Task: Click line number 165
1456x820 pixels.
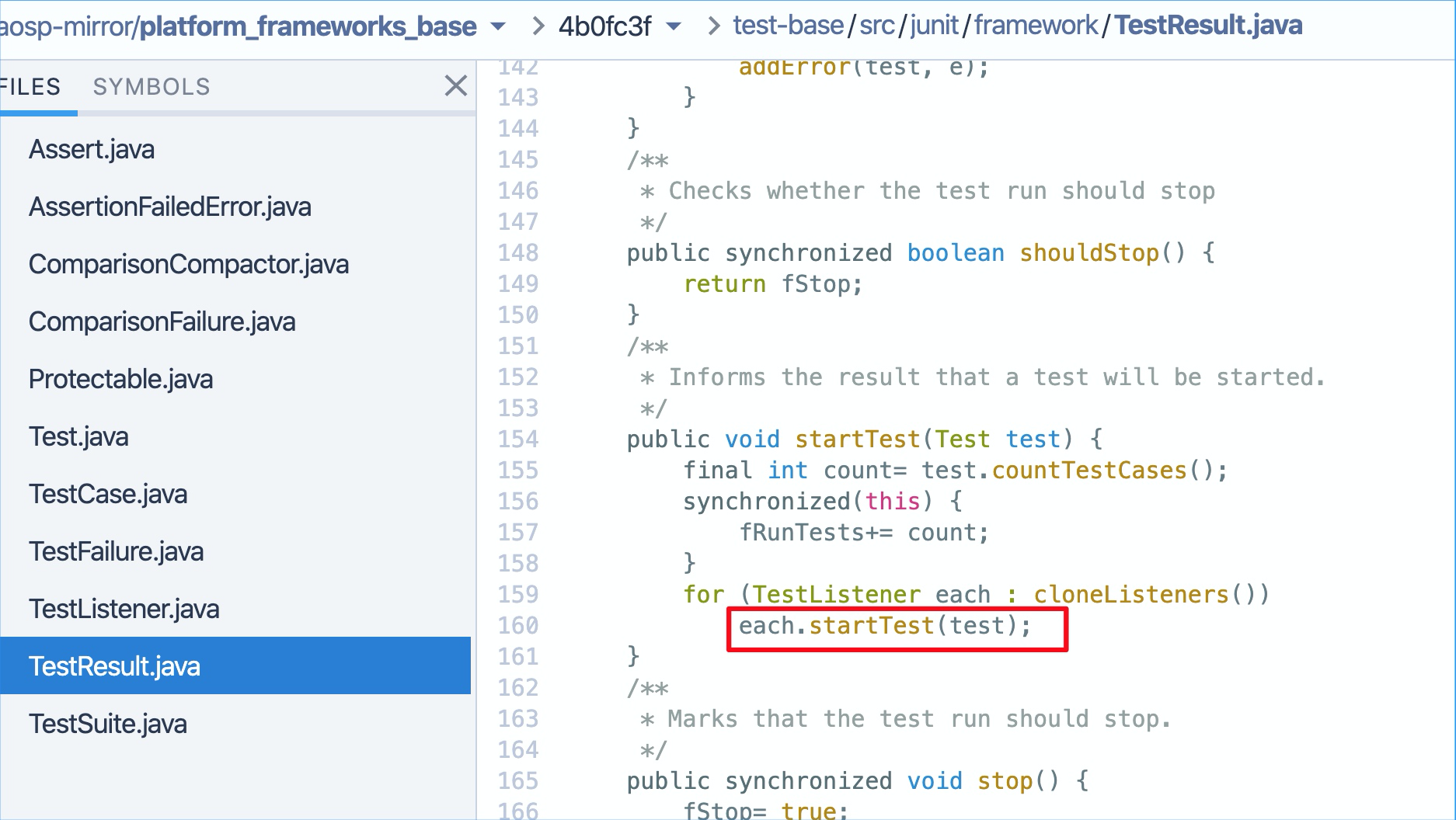Action: click(x=518, y=781)
